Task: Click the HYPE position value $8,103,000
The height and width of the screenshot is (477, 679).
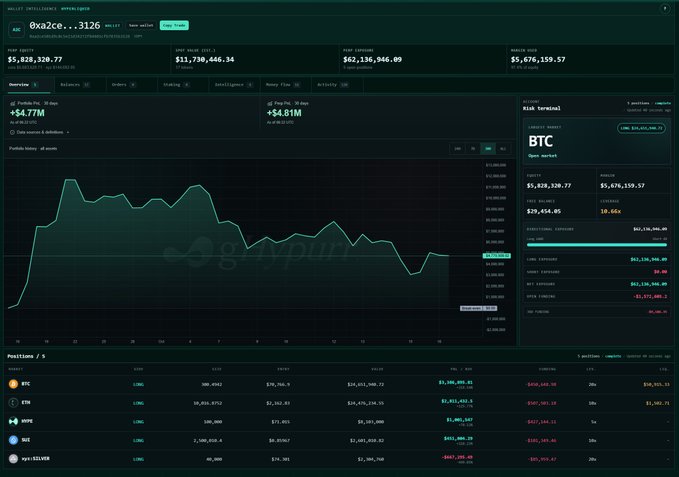Action: [x=371, y=422]
